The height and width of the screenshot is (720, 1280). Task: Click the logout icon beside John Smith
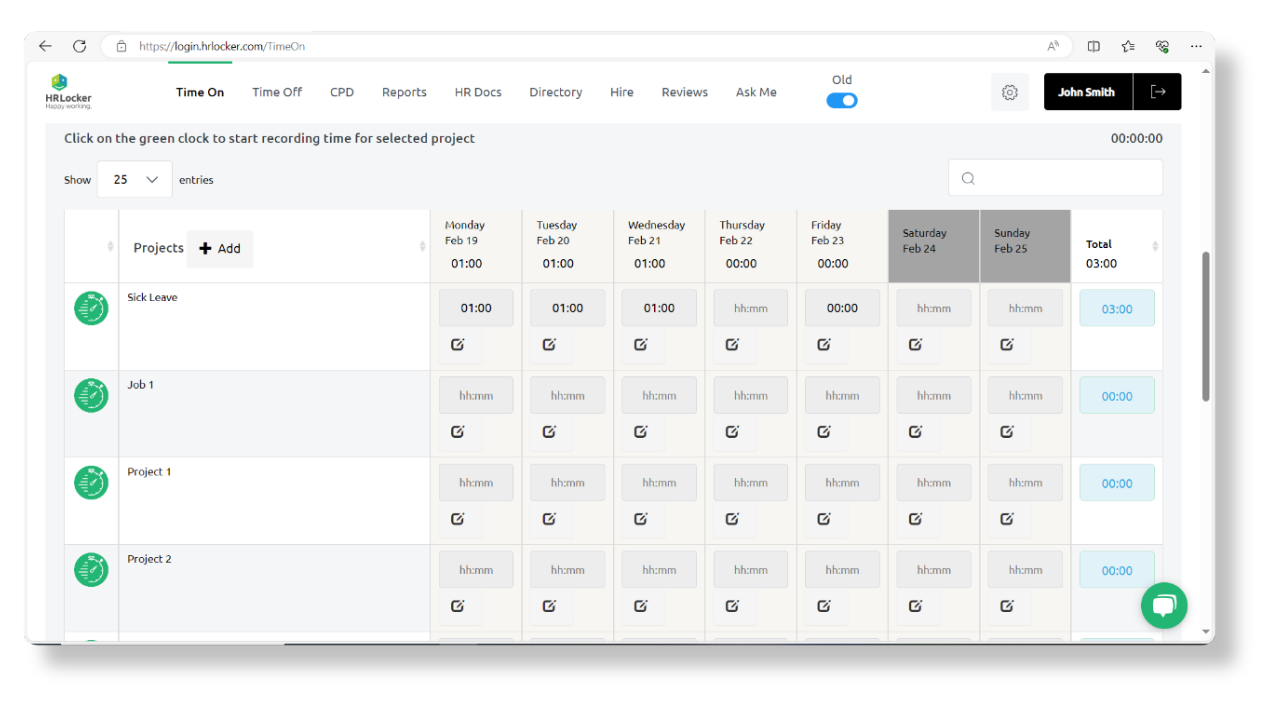tap(1158, 91)
